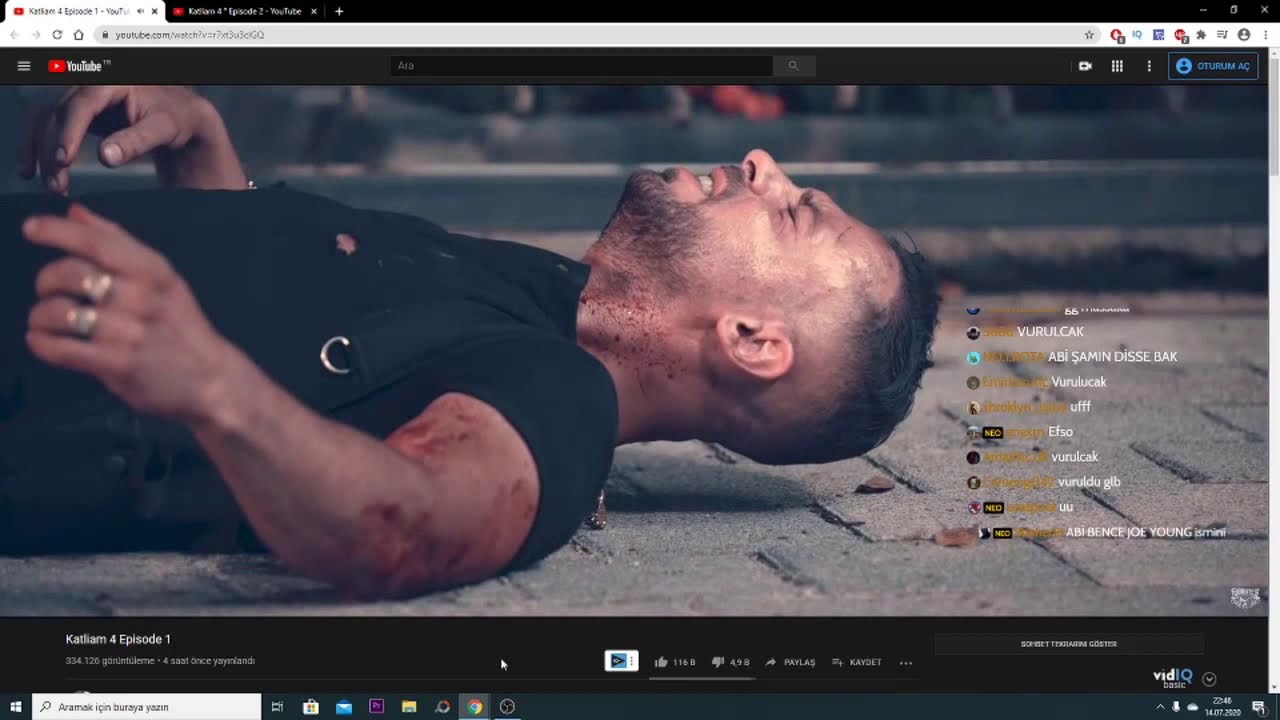
Task: Open the create video camera icon
Action: (x=1085, y=66)
